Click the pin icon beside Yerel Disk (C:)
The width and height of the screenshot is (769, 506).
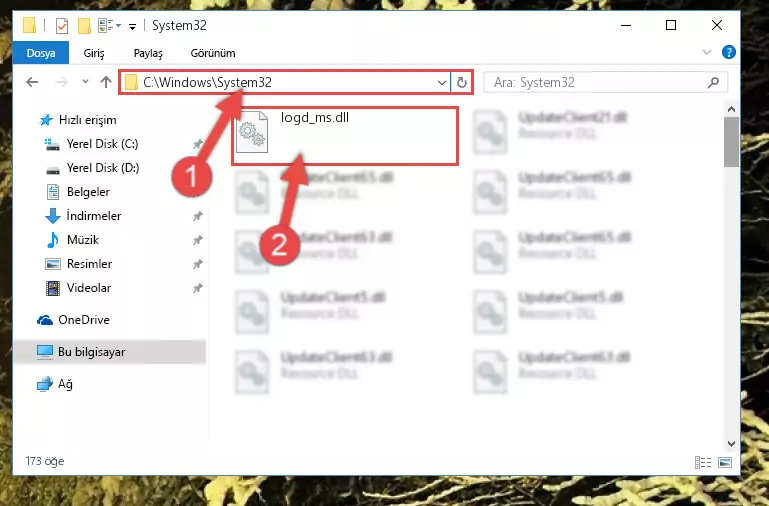point(198,144)
